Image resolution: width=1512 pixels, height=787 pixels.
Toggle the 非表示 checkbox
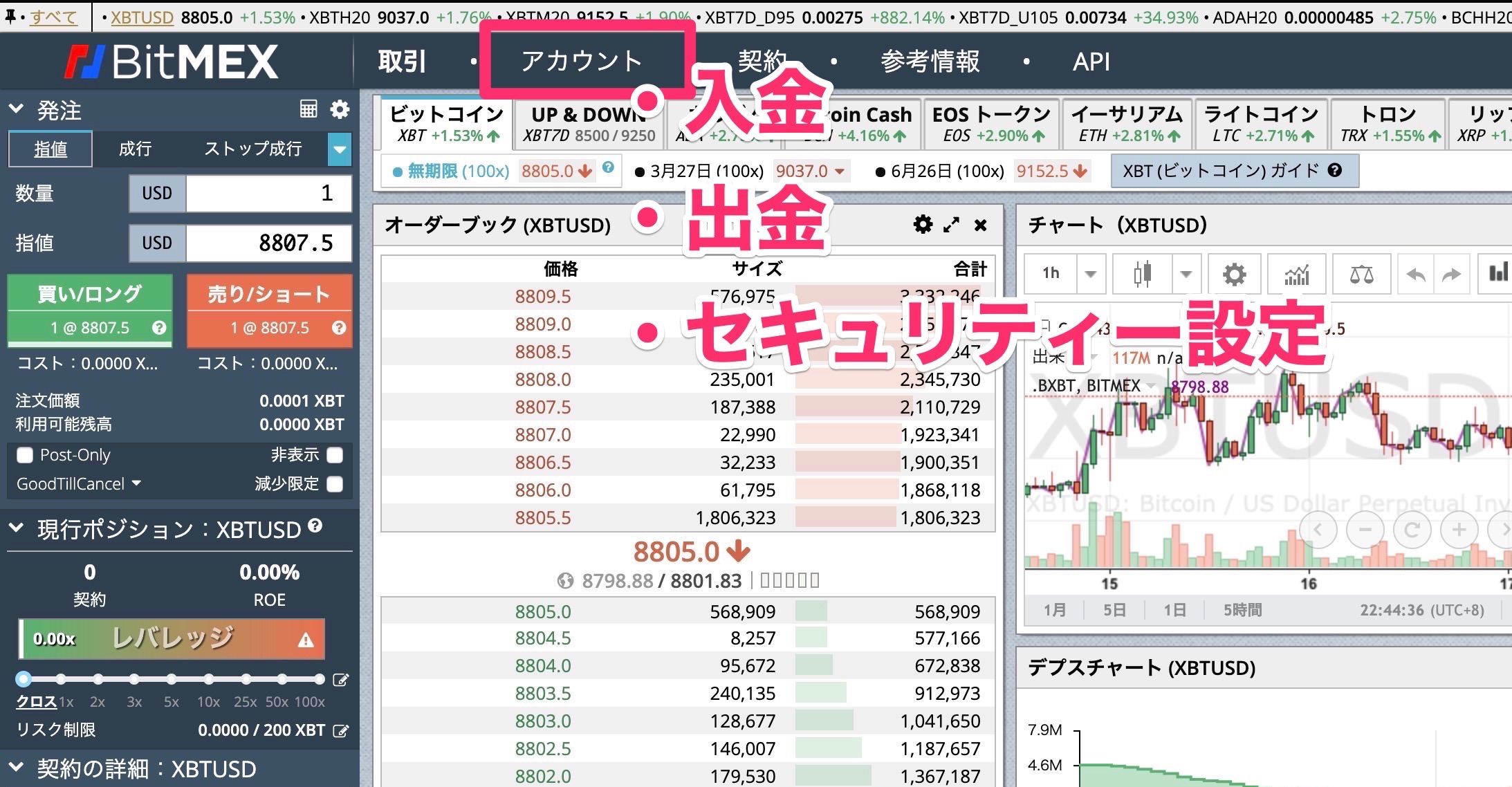coord(335,455)
